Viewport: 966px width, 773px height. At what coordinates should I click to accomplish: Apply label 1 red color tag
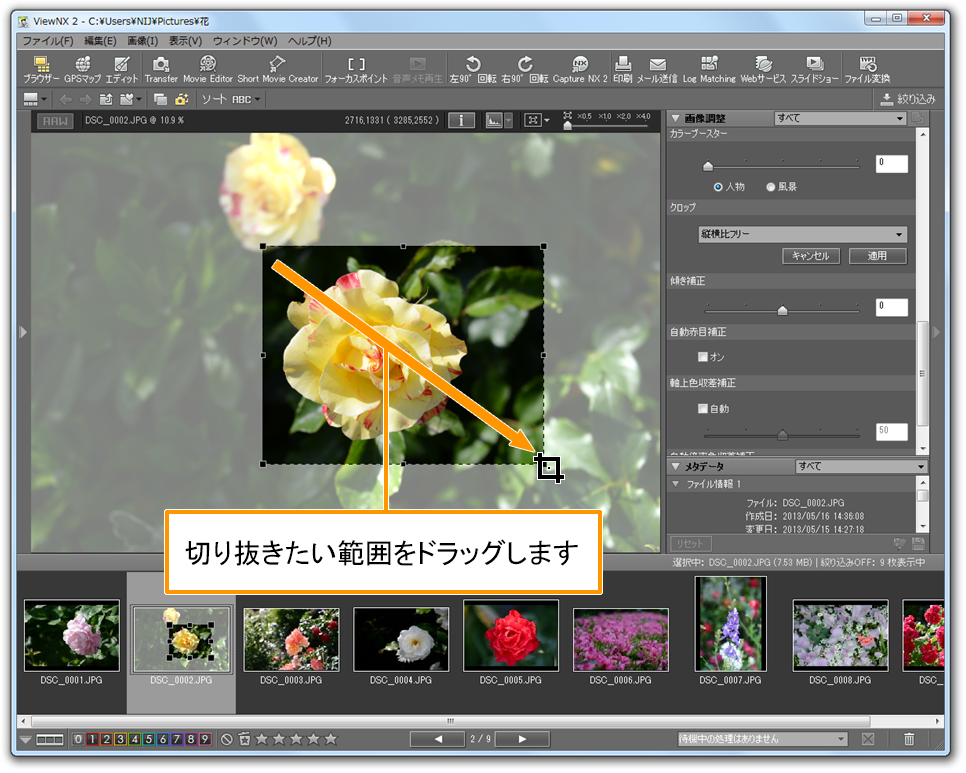pyautogui.click(x=92, y=739)
